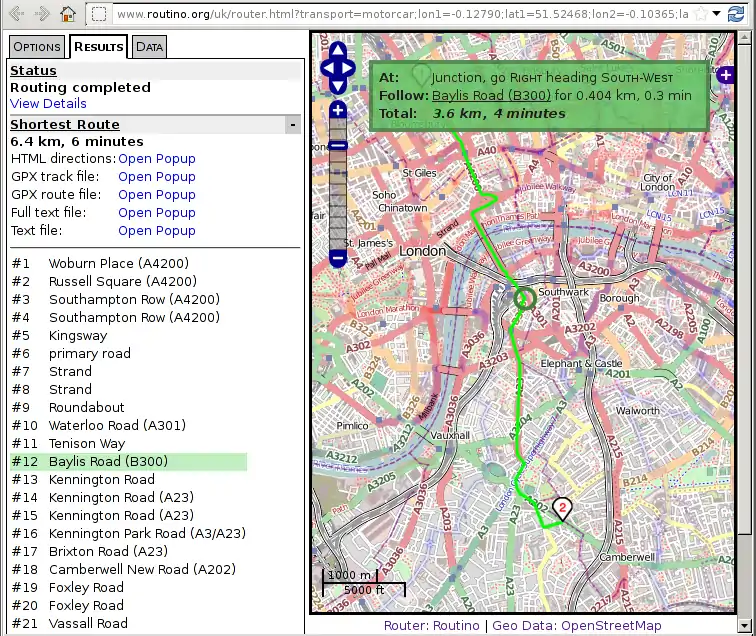This screenshot has width=756, height=636.
Task: Pan the map left with the arrow
Action: [327, 69]
